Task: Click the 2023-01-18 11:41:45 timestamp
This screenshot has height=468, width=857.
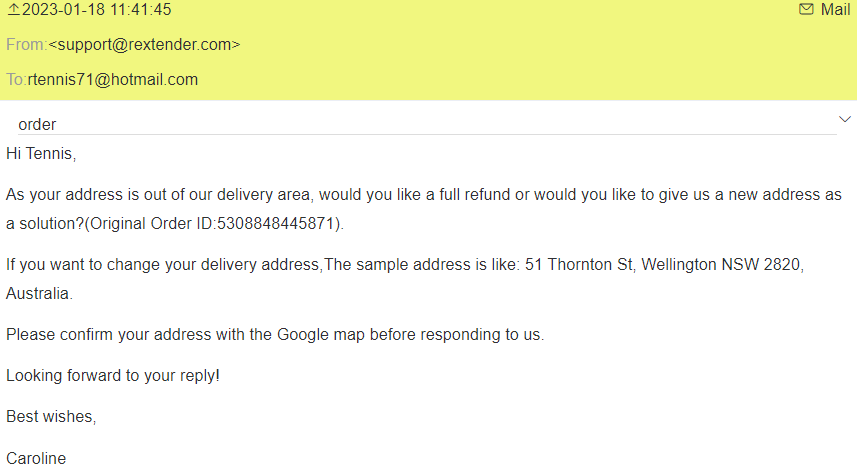Action: 96,10
